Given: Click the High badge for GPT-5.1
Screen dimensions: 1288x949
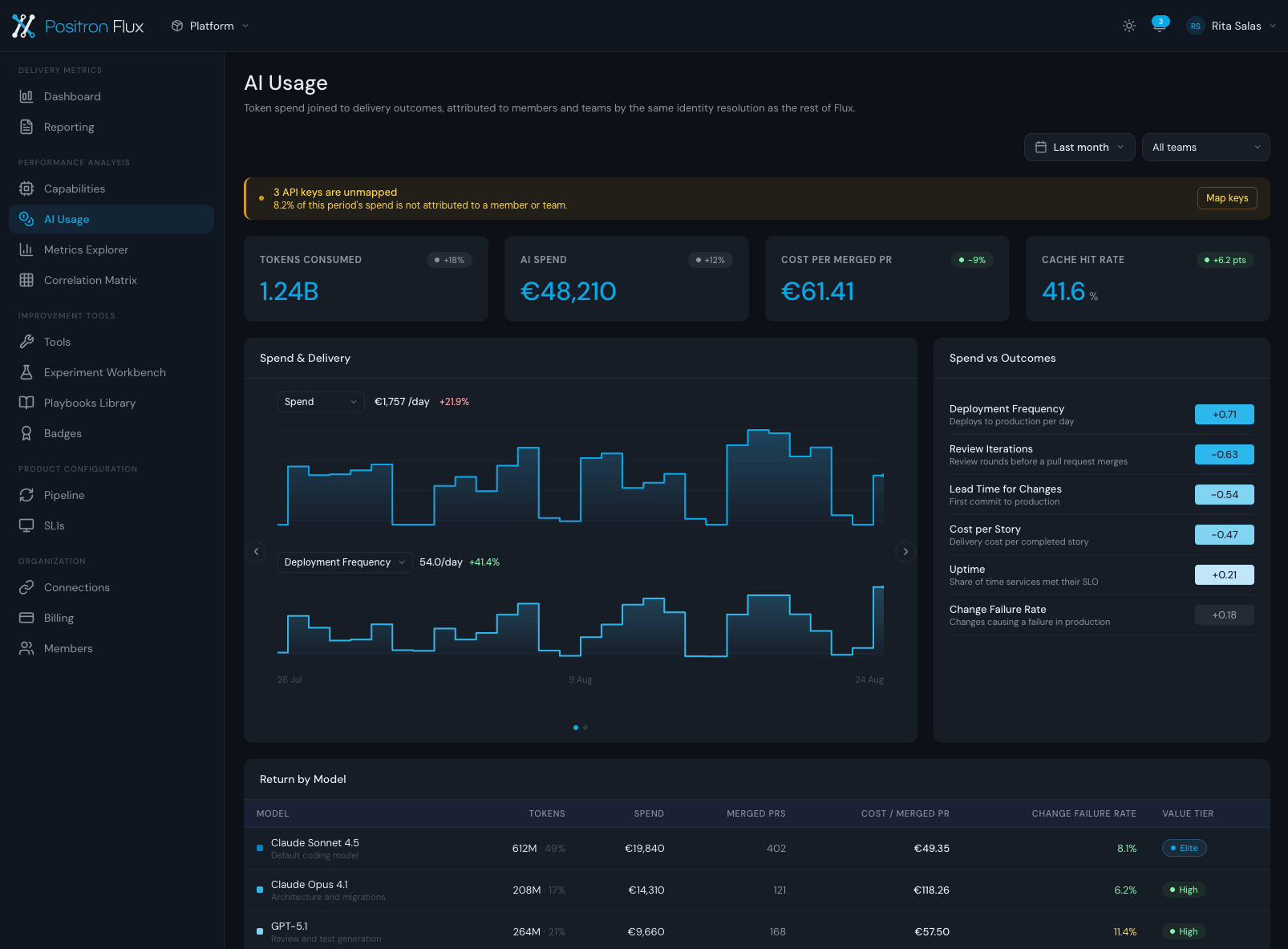Looking at the screenshot, I should pos(1185,931).
